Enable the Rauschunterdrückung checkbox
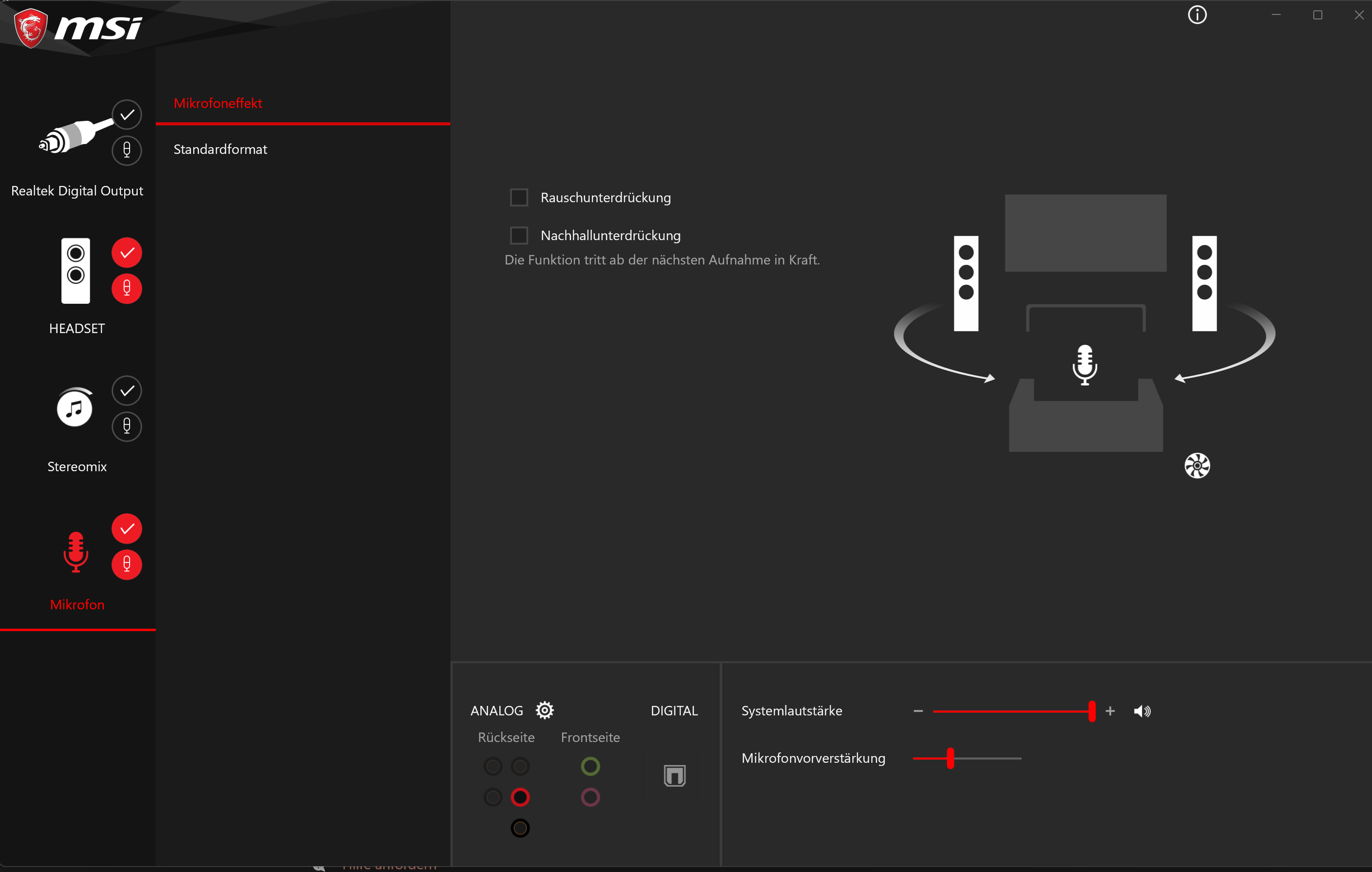 pos(518,198)
